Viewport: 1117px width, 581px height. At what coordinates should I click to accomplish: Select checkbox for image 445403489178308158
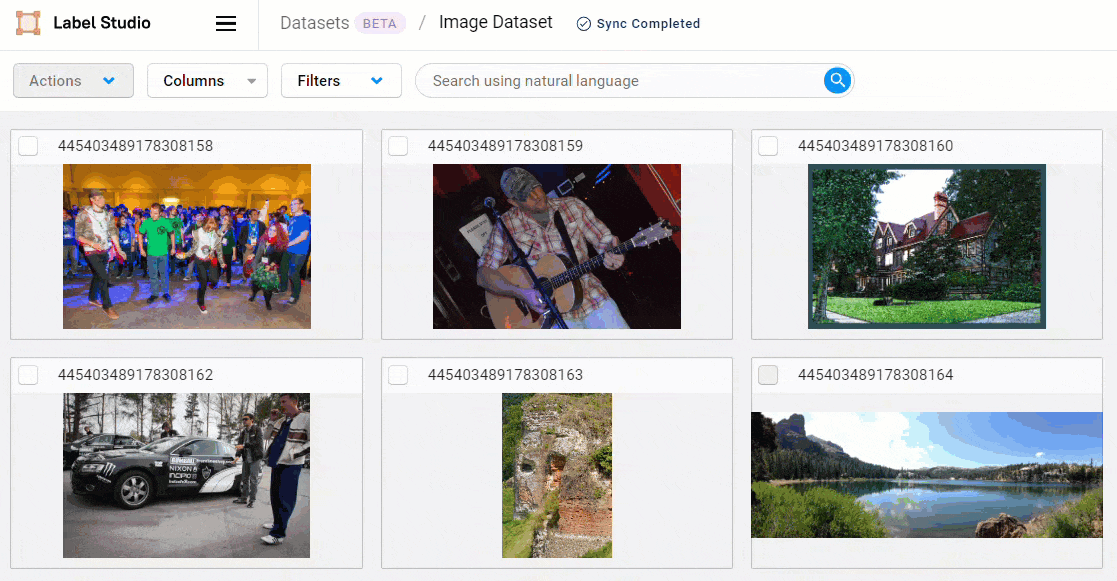[x=28, y=146]
